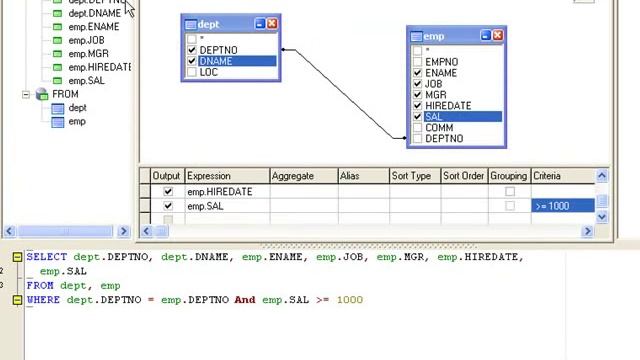
Task: Click the Criteria column header
Action: tap(563, 176)
